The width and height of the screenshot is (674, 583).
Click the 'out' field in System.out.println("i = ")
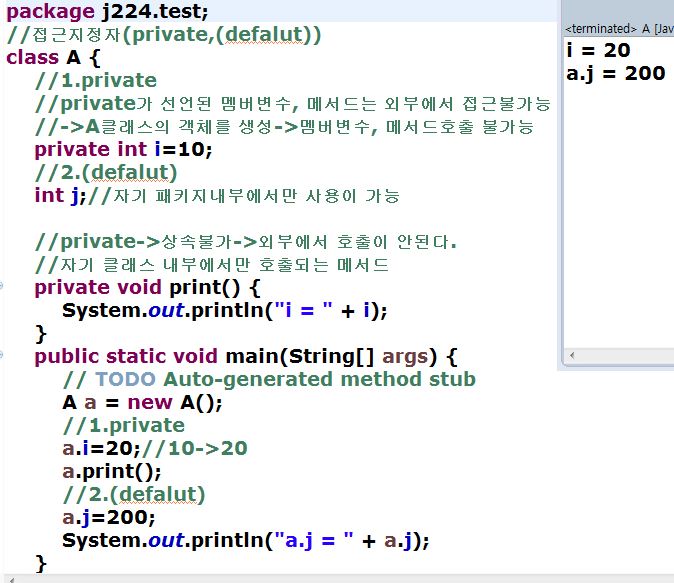(166, 310)
